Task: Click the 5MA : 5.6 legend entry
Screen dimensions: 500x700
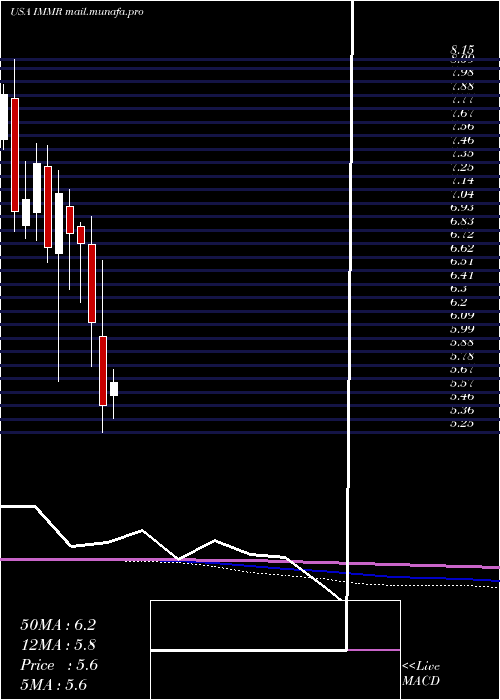Action: point(54,685)
